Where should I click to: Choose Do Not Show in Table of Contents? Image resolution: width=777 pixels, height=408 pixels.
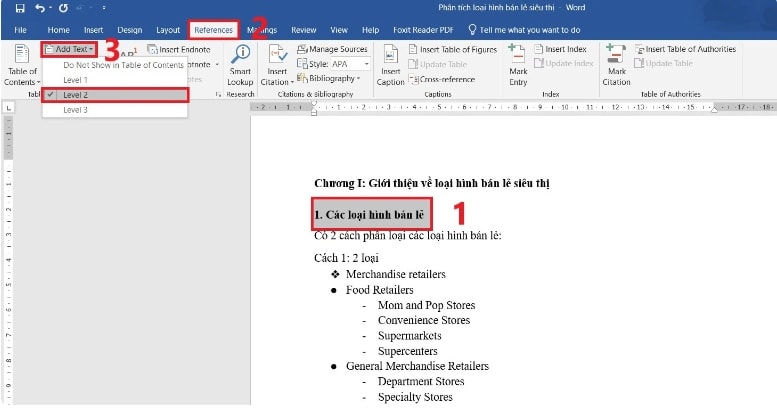click(x=123, y=65)
